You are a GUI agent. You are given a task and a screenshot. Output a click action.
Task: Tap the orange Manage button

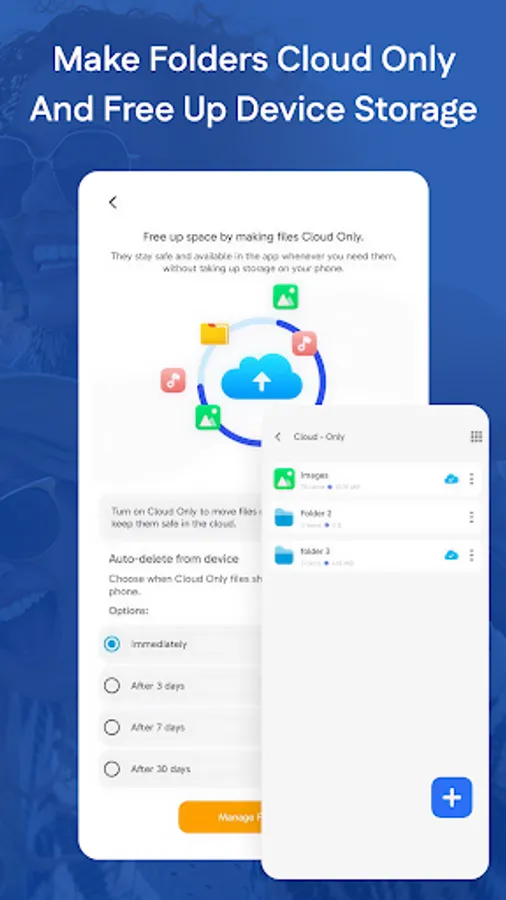coord(220,817)
